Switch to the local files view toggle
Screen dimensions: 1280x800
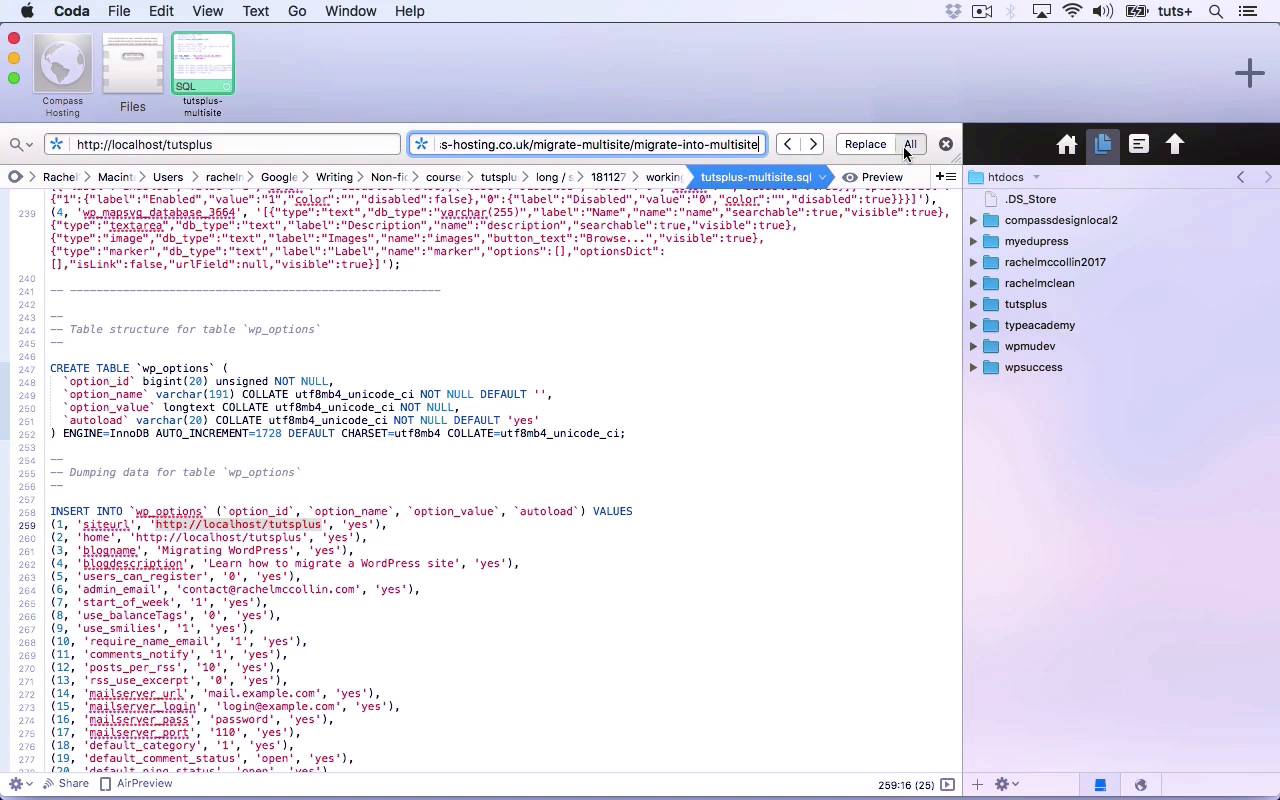coord(1100,785)
